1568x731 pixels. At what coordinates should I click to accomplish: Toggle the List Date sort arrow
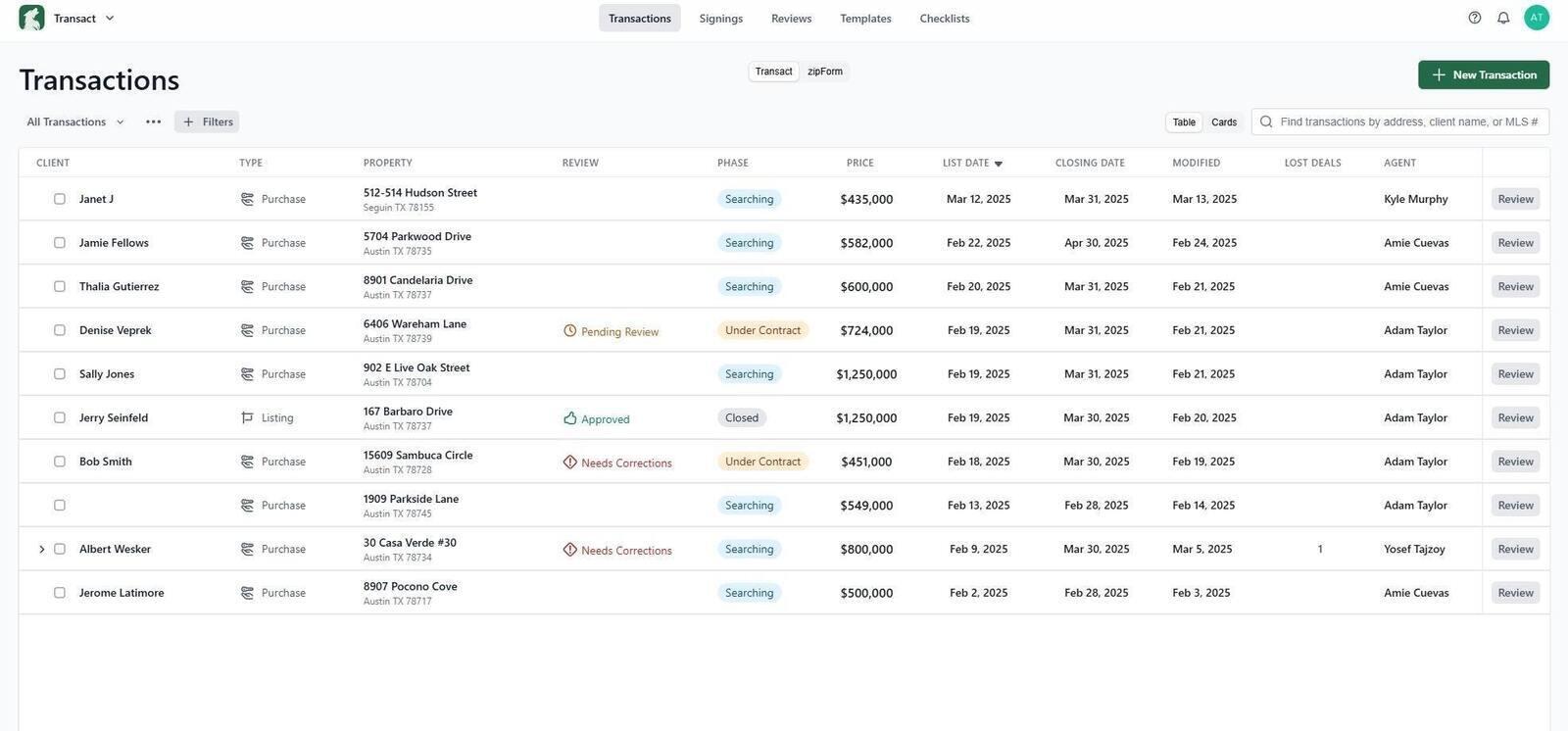999,164
